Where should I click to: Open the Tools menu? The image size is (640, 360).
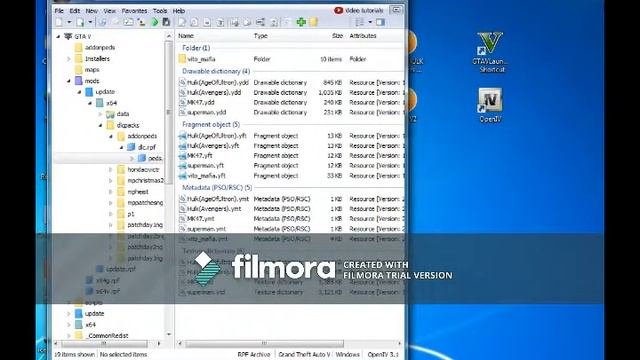160,11
